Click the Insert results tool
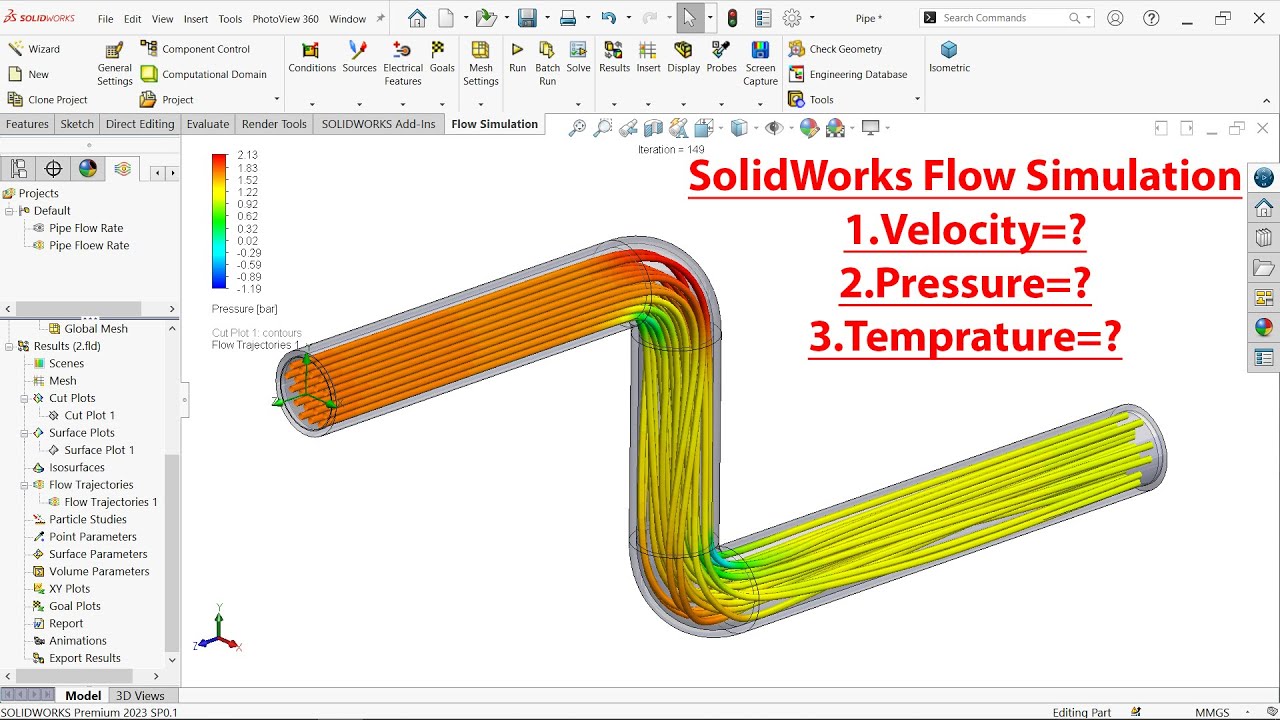 point(648,57)
